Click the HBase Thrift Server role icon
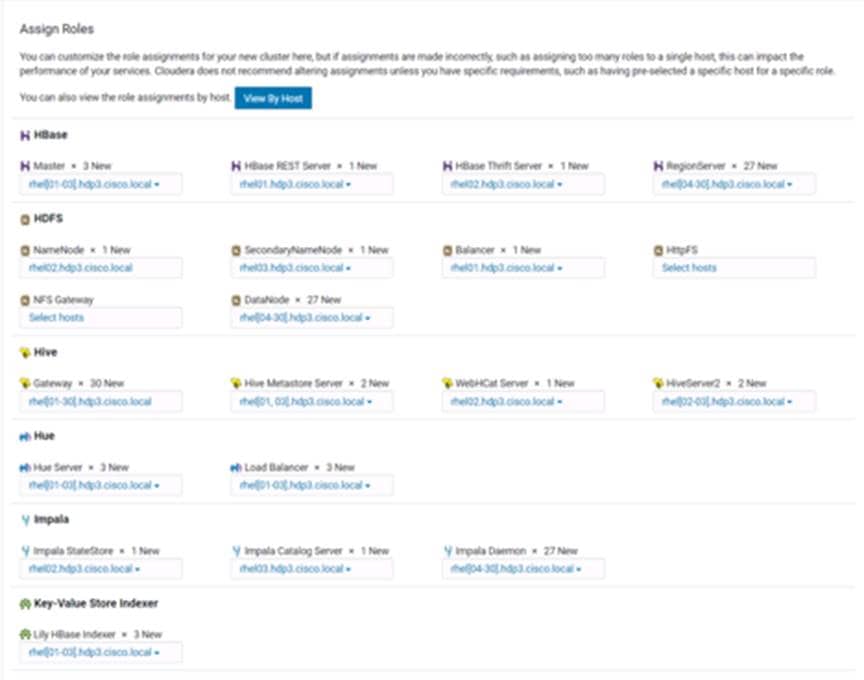Viewport: 864px width, 680px height. pyautogui.click(x=447, y=166)
